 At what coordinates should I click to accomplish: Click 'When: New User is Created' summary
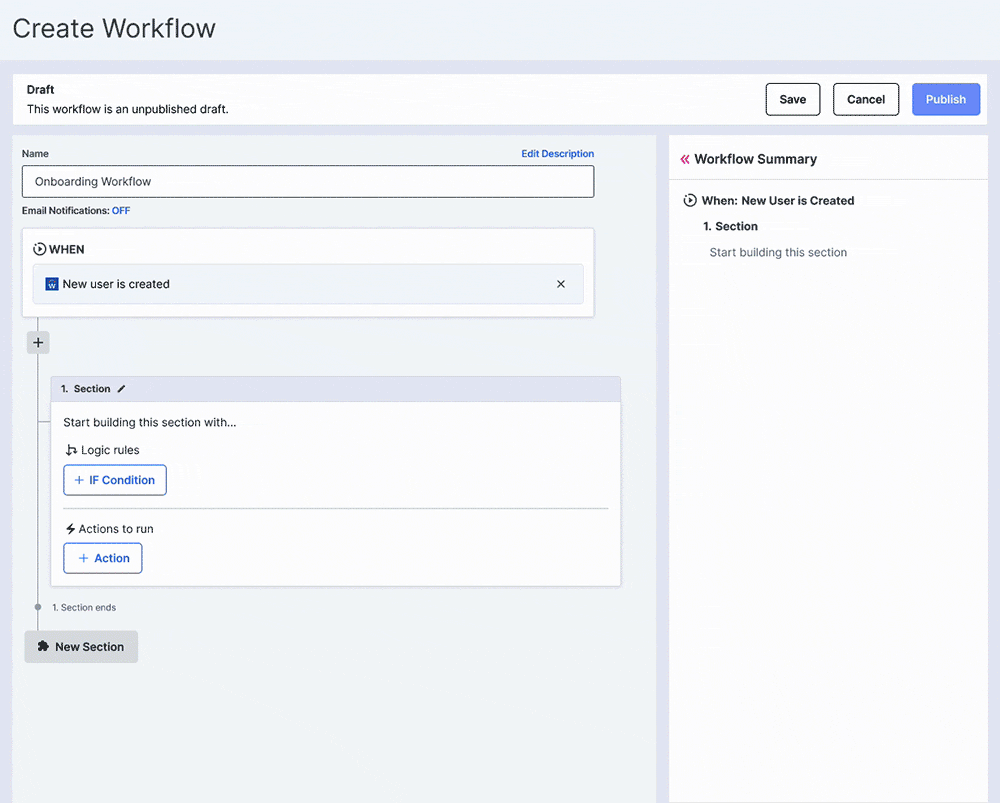point(777,201)
